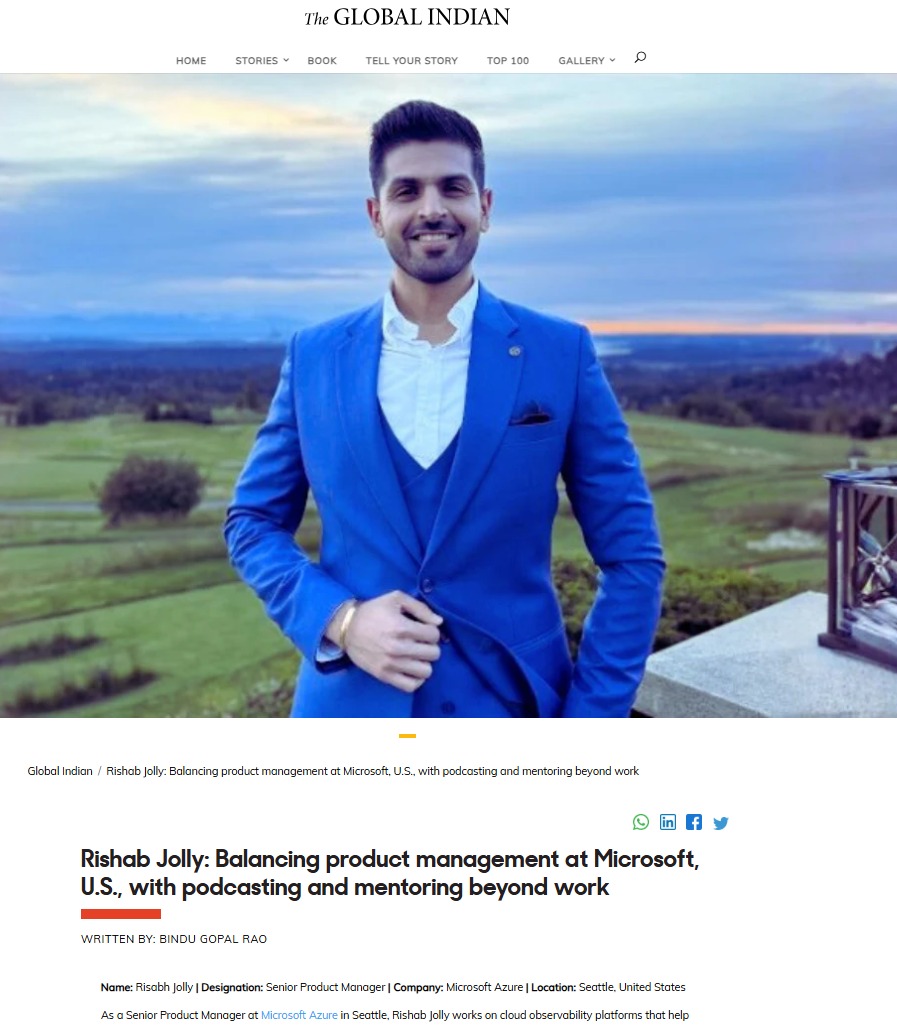The height and width of the screenshot is (1026, 897).
Task: Click the yellow slider indicator below image
Action: [x=407, y=736]
